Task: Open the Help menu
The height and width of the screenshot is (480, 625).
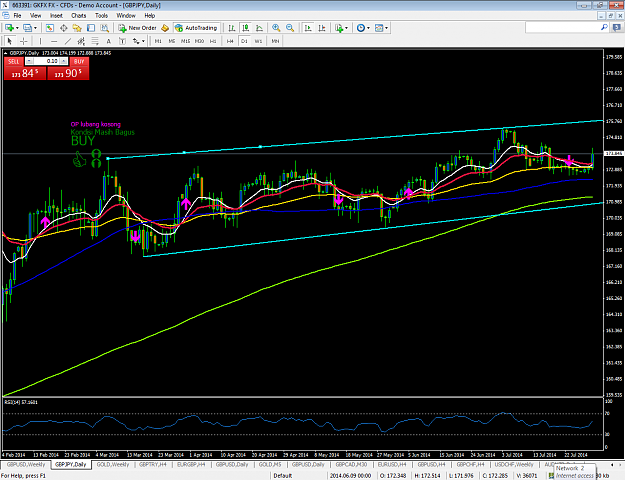Action: coord(149,16)
